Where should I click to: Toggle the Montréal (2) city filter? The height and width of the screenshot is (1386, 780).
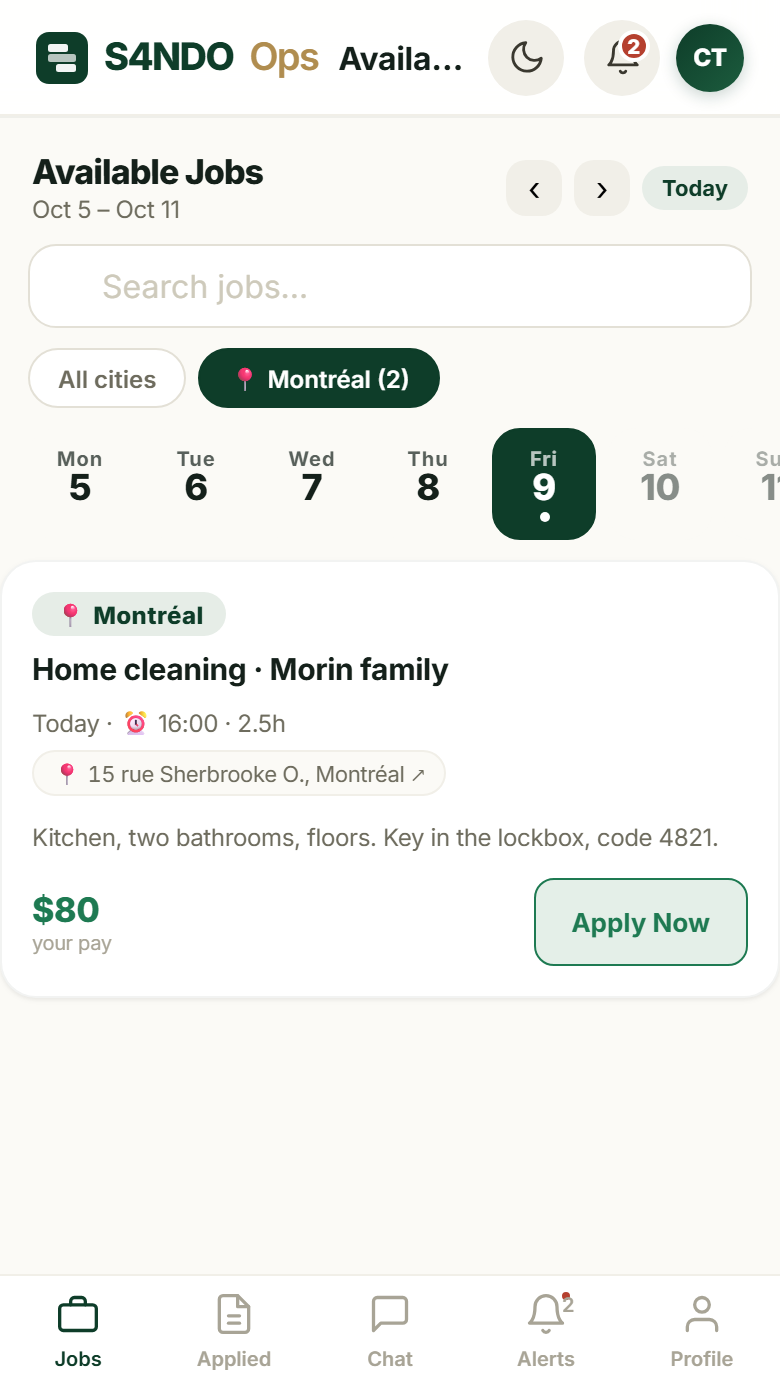[319, 379]
